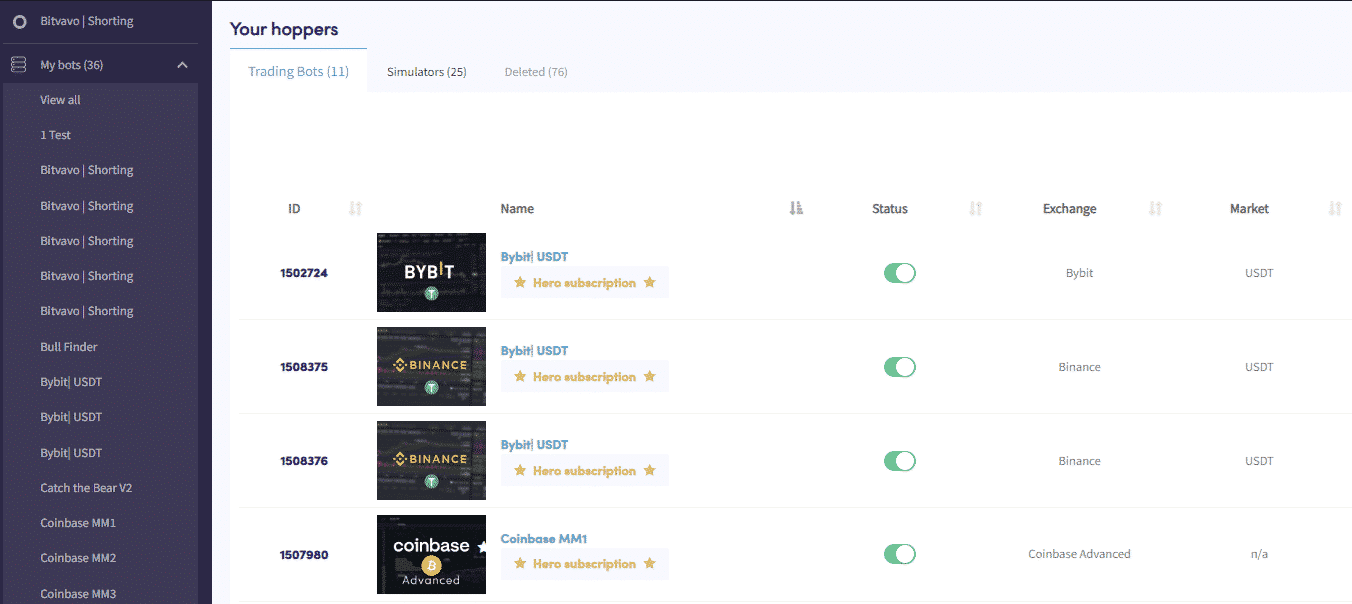Toggle status switch for bot 1502724
This screenshot has width=1352, height=604.
[899, 273]
